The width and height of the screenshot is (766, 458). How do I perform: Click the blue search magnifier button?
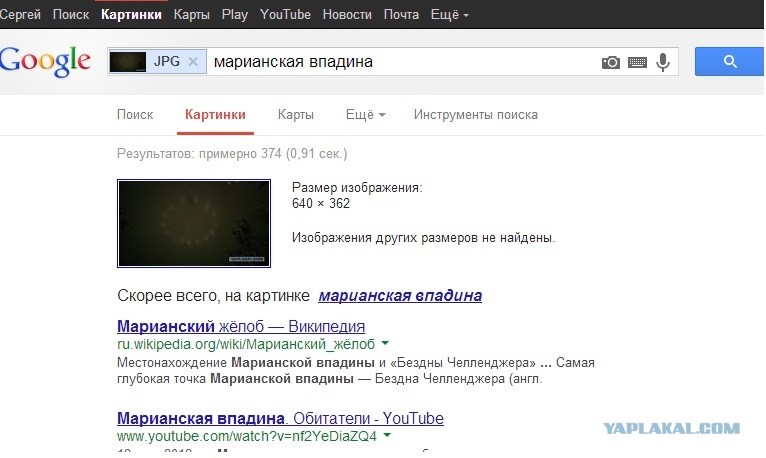pyautogui.click(x=729, y=62)
